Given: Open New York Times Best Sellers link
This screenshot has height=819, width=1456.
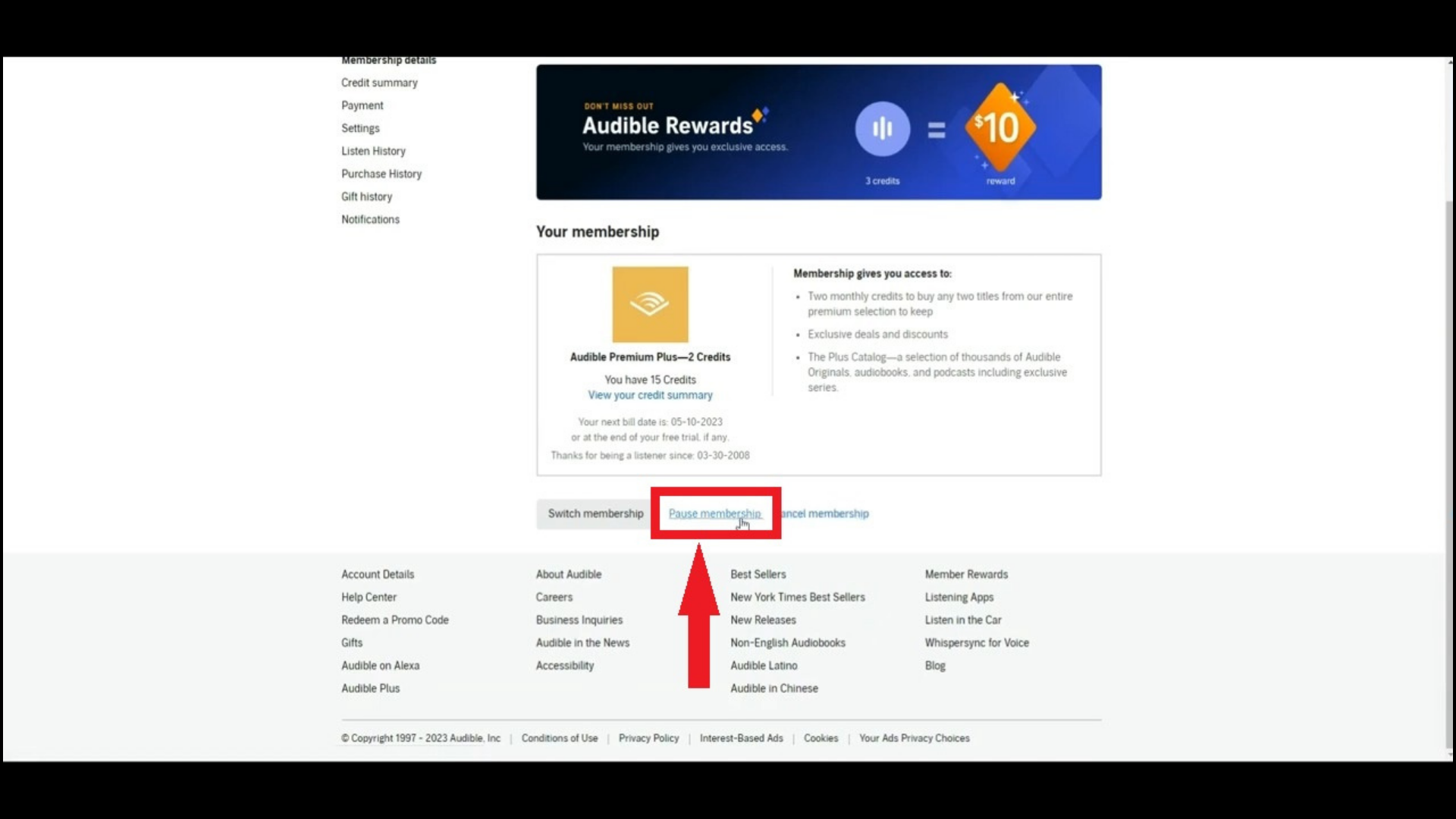Looking at the screenshot, I should pos(797,597).
